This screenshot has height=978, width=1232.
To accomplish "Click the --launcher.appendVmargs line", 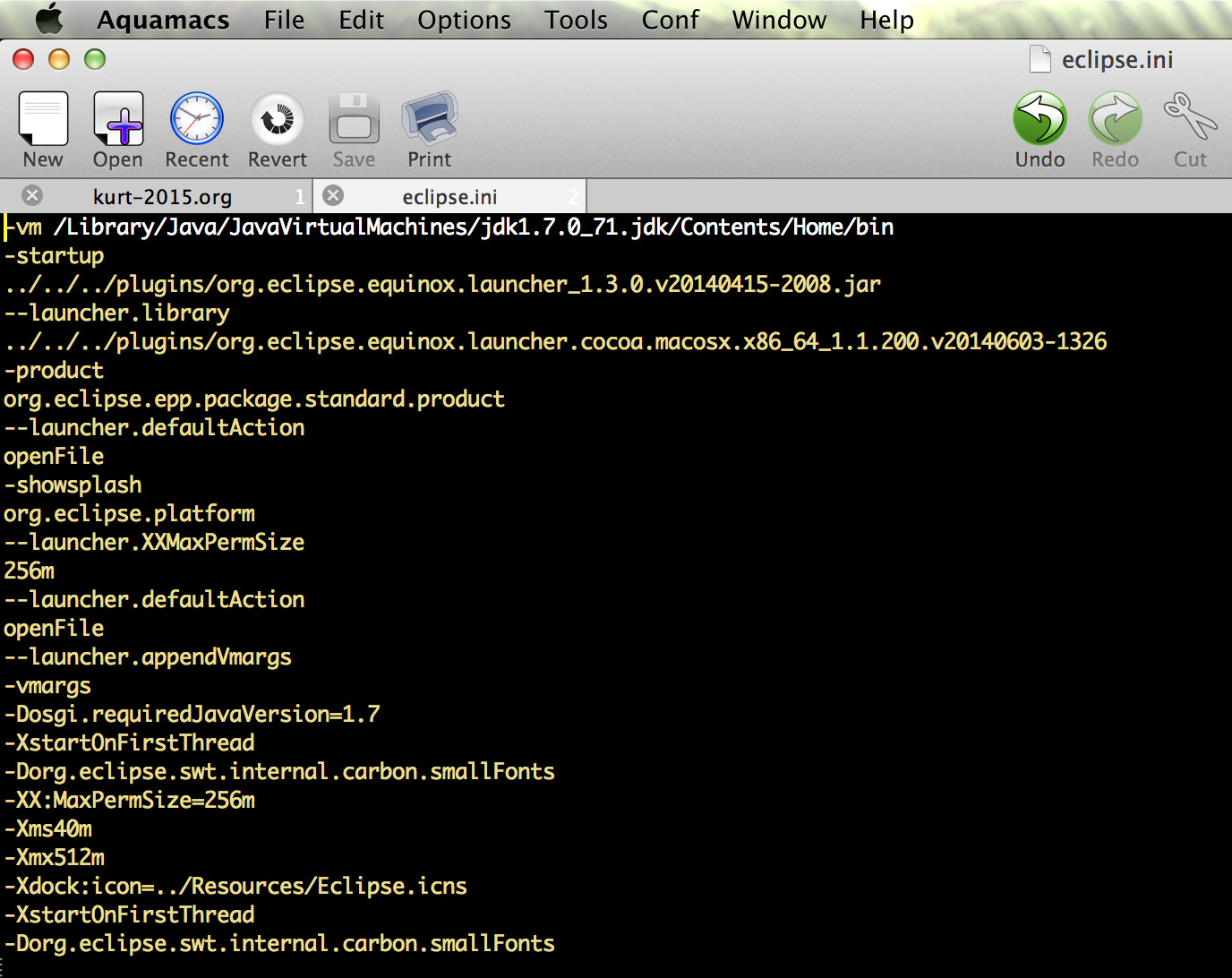I will [148, 656].
